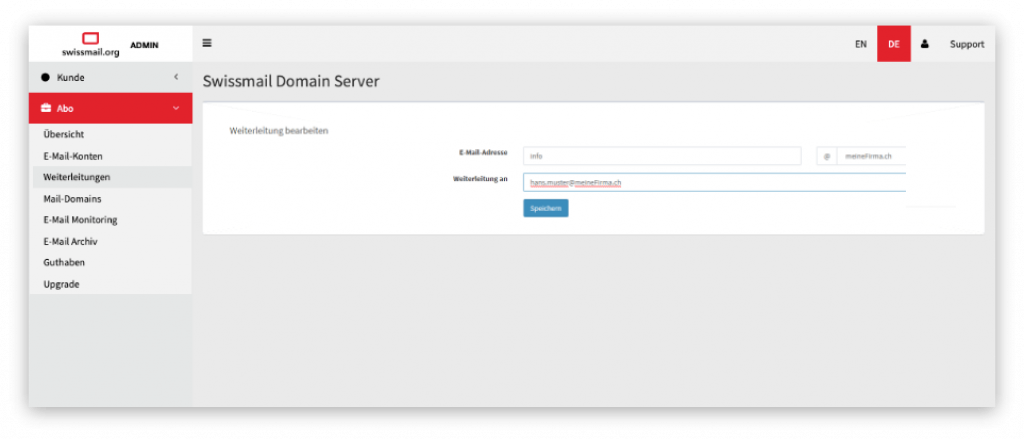1024x439 pixels.
Task: Open E-Mail Monitoring
Action: (80, 220)
